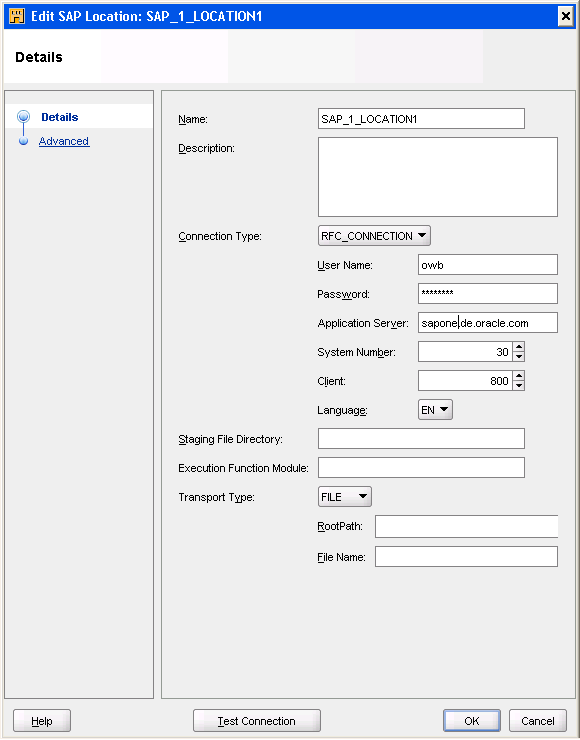Click into the Staging File Directory field

pos(421,438)
